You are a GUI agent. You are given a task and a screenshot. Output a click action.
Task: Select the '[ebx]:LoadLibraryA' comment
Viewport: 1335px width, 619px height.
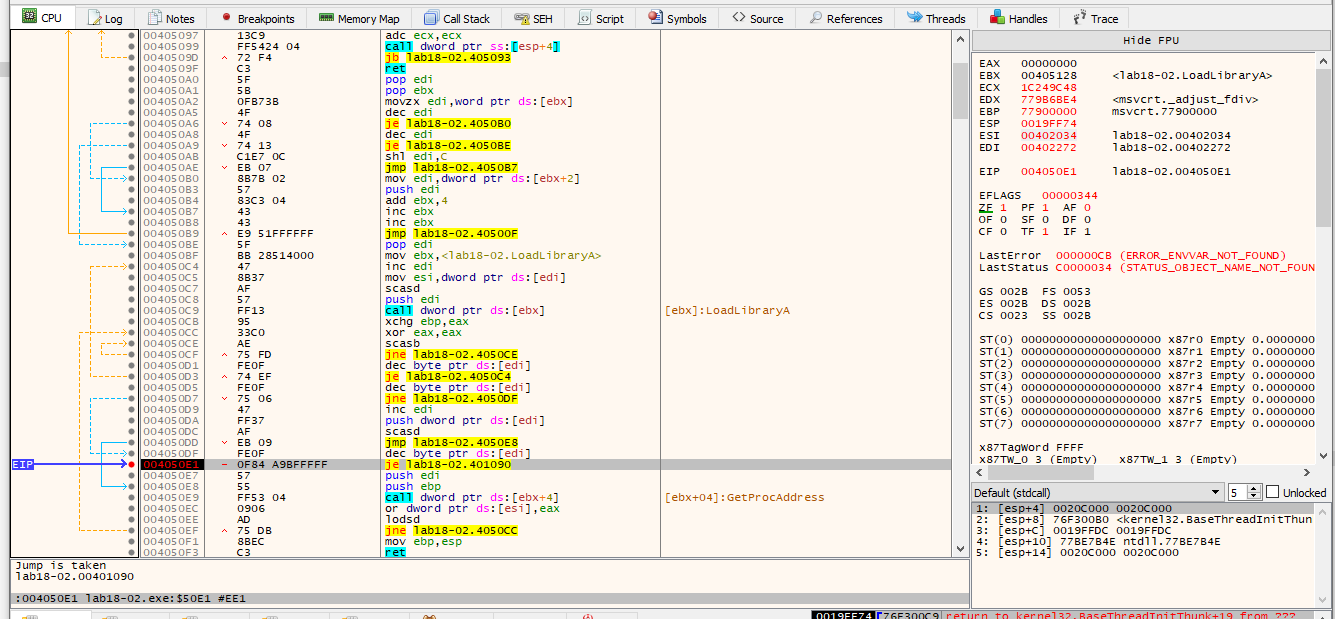coord(727,310)
